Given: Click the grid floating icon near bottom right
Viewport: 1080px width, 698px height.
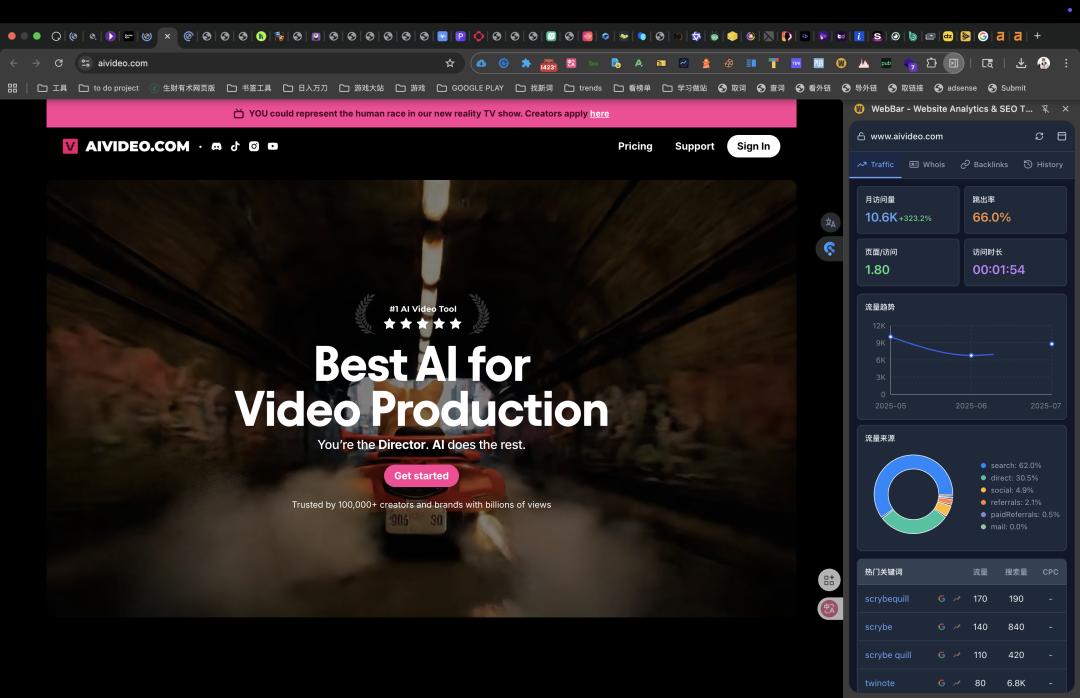Looking at the screenshot, I should pos(829,580).
